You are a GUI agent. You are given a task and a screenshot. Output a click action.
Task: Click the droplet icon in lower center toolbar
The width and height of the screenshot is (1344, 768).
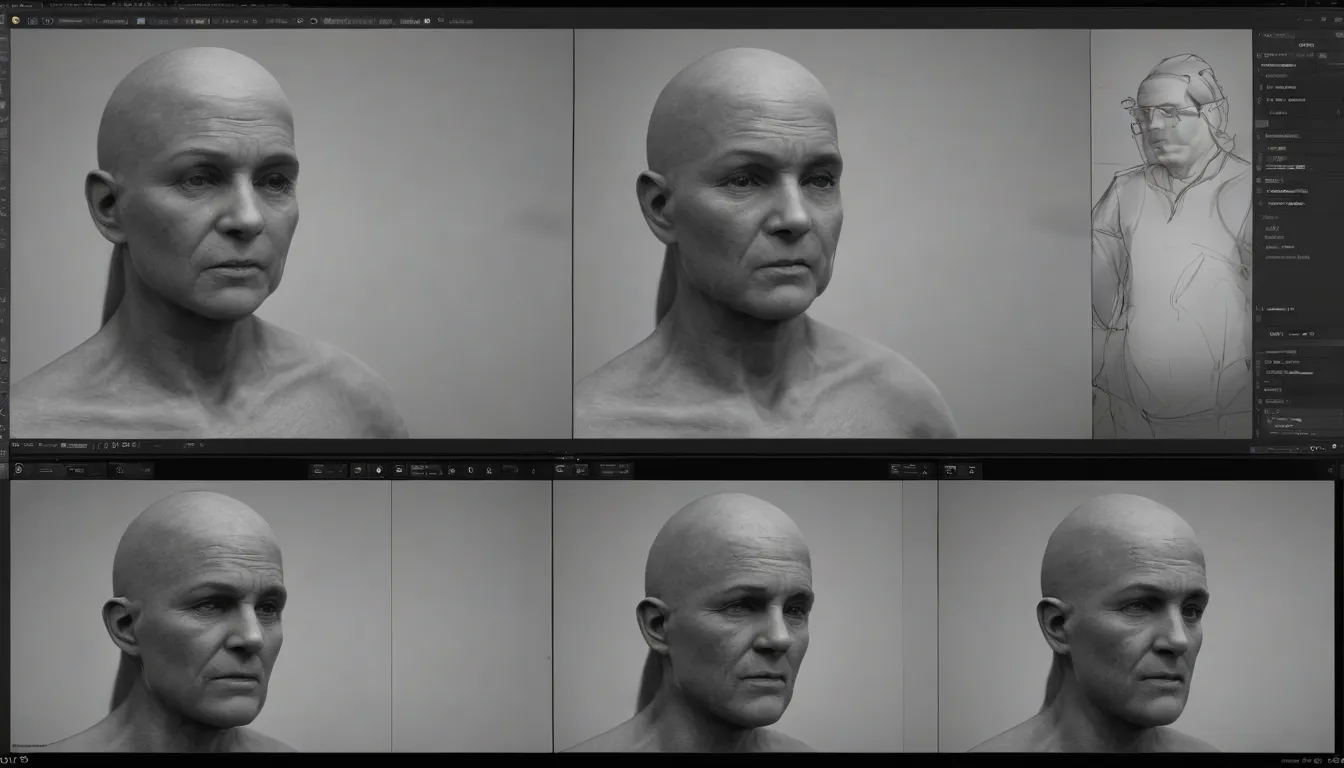pyautogui.click(x=379, y=469)
